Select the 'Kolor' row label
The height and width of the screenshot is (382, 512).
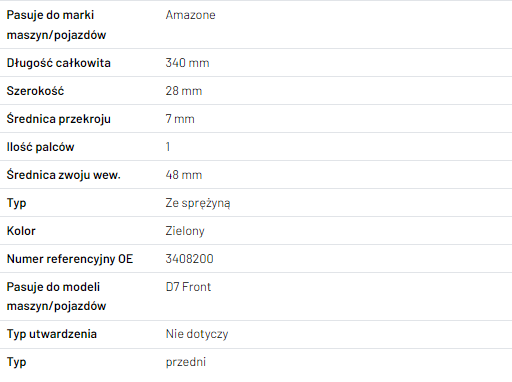pos(21,231)
